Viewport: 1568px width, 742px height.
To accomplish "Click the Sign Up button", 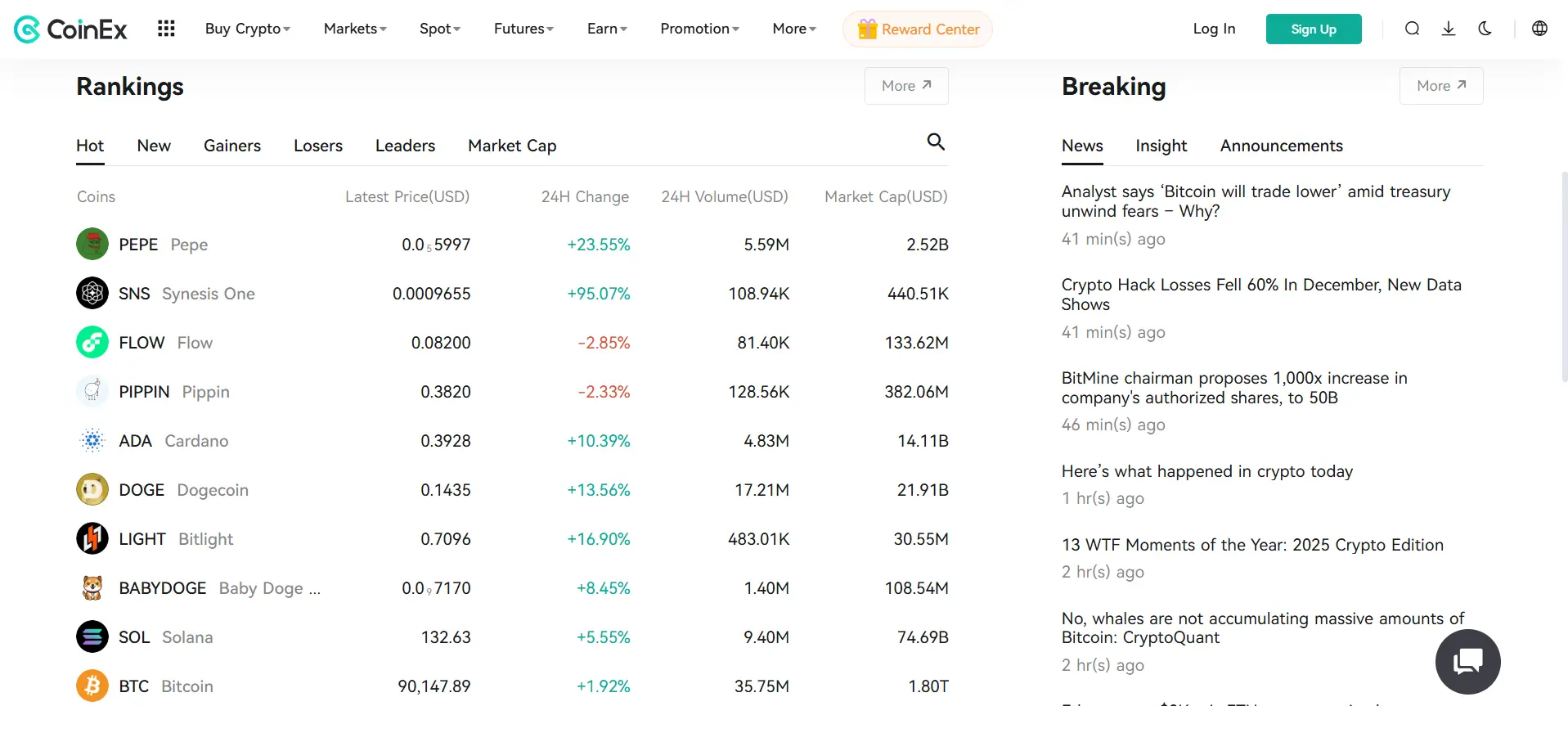I will [x=1313, y=29].
